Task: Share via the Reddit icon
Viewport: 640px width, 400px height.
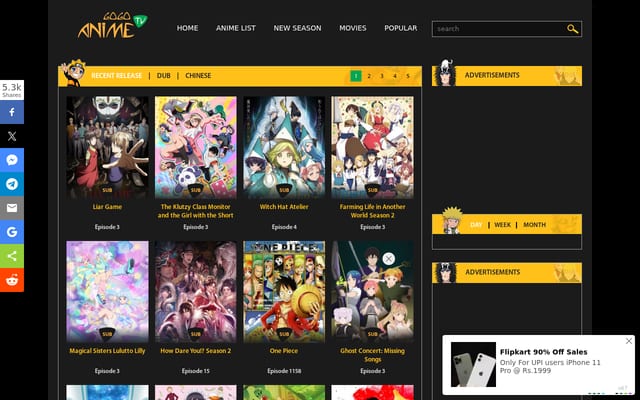Action: tap(12, 280)
